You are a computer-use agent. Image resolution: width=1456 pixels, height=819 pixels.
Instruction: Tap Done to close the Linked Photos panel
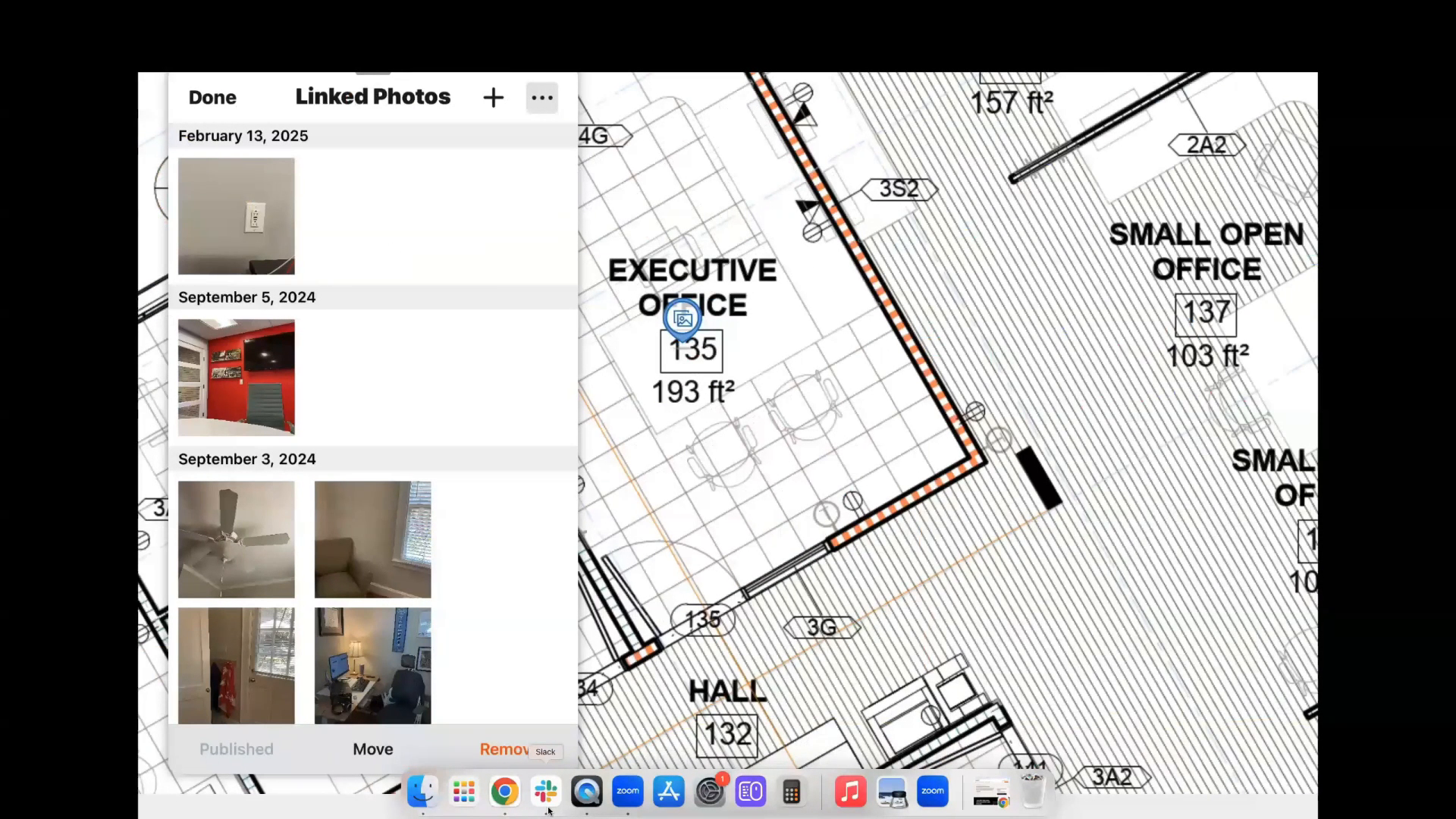pos(212,97)
